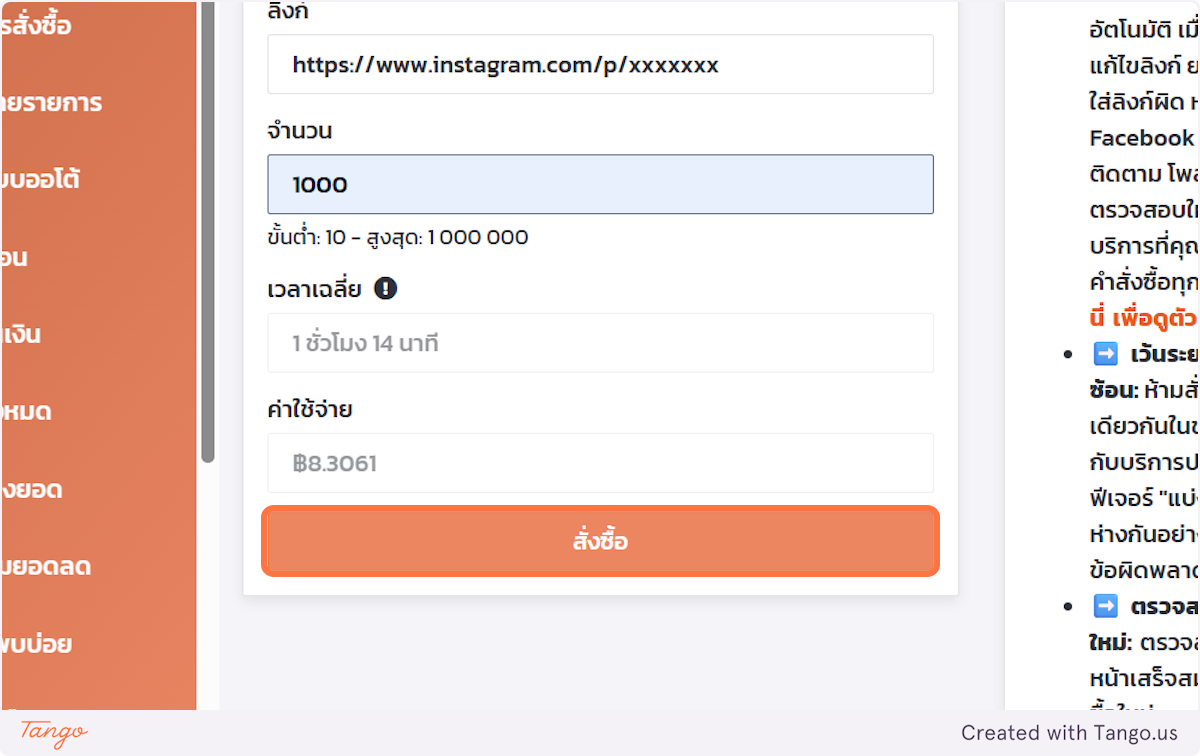This screenshot has width=1200, height=756.
Task: Click the Tango logo in footer
Action: pyautogui.click(x=54, y=732)
